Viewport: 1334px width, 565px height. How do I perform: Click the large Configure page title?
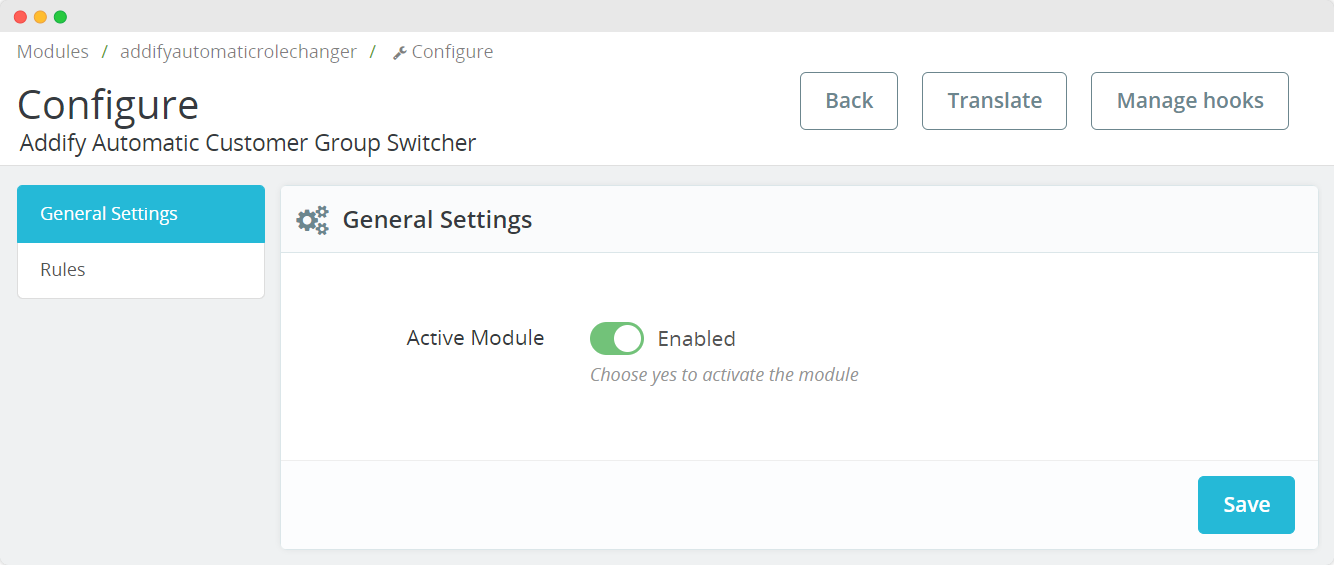[108, 105]
